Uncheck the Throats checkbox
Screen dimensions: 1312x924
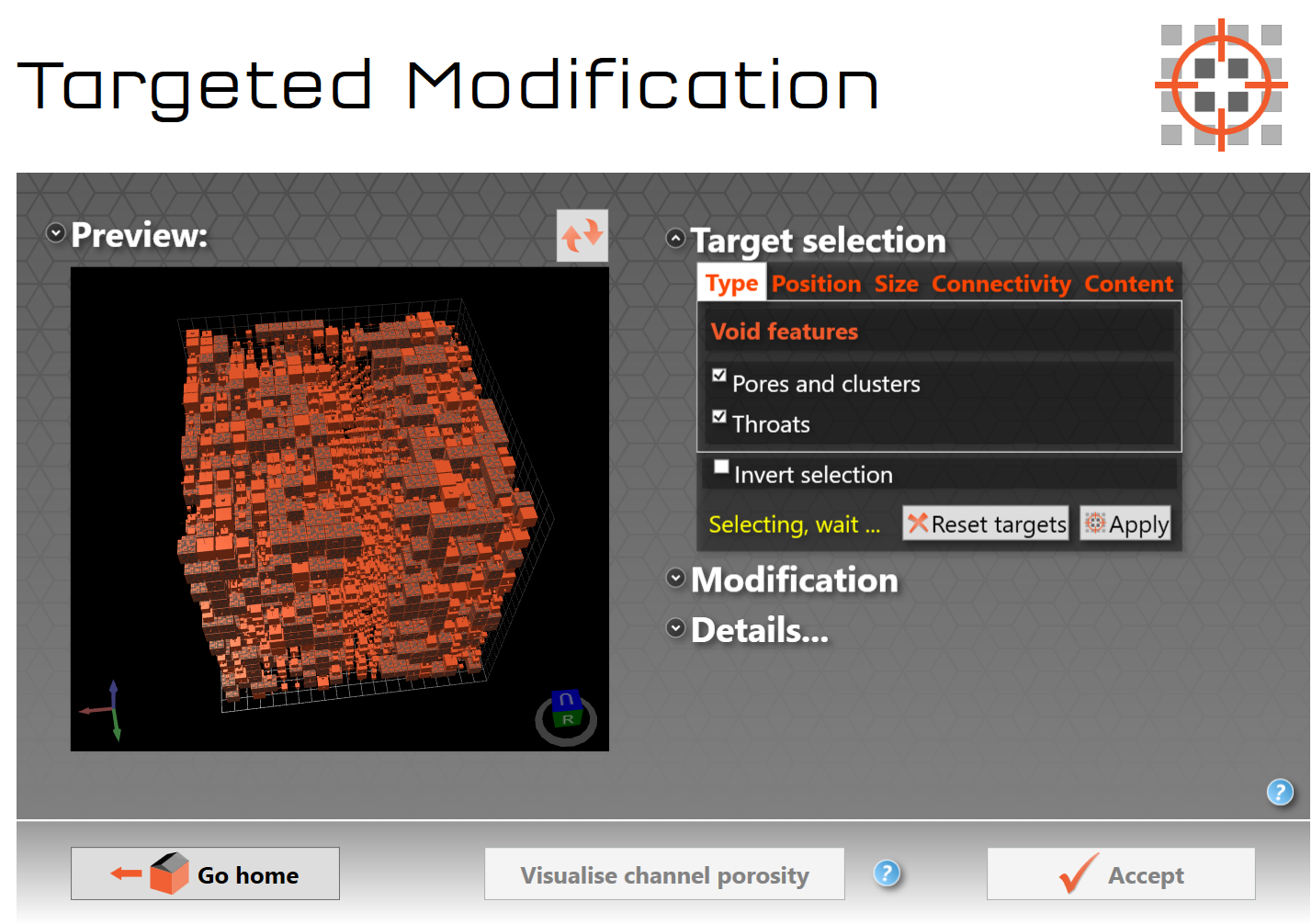click(719, 415)
